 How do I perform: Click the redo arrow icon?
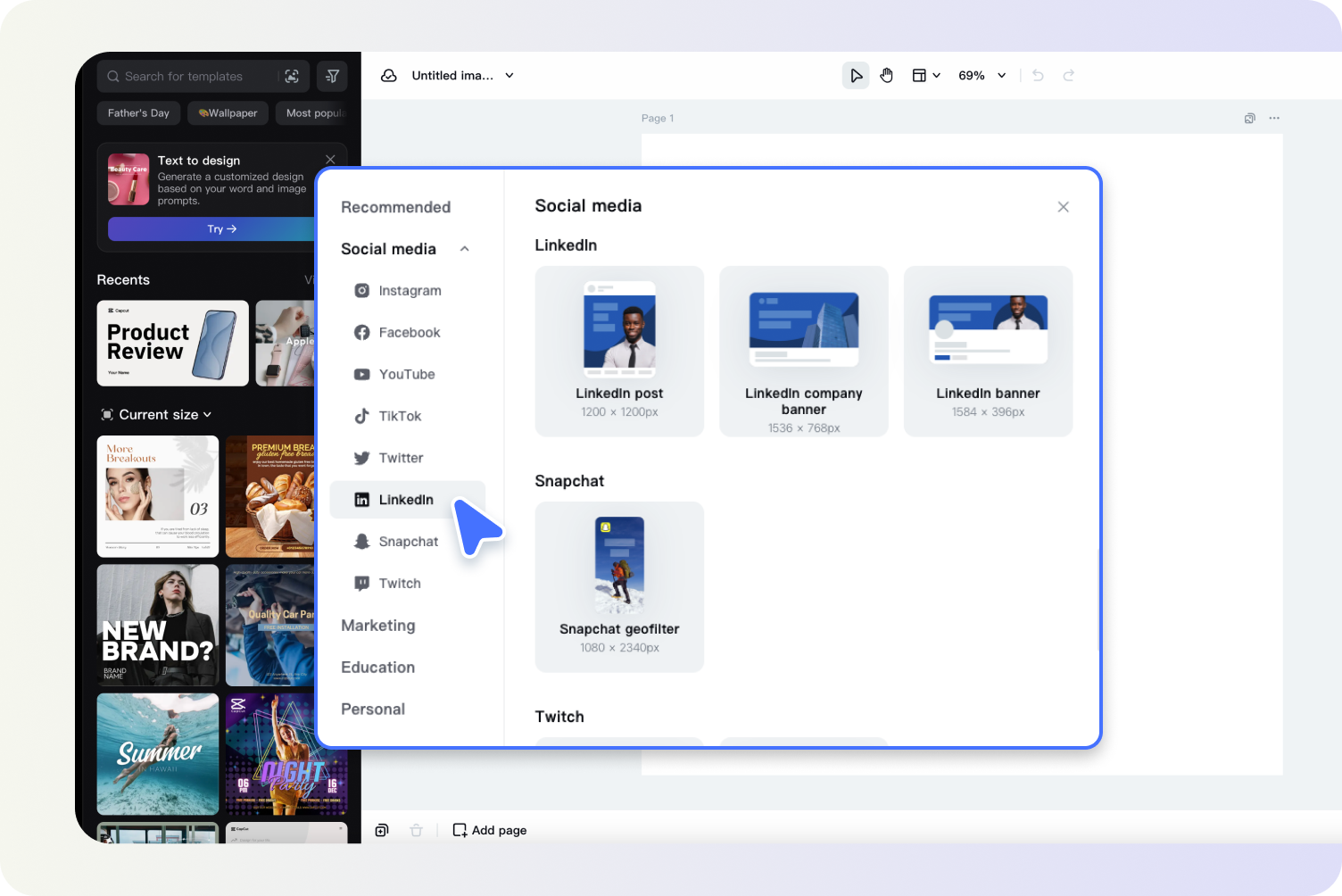coord(1069,76)
